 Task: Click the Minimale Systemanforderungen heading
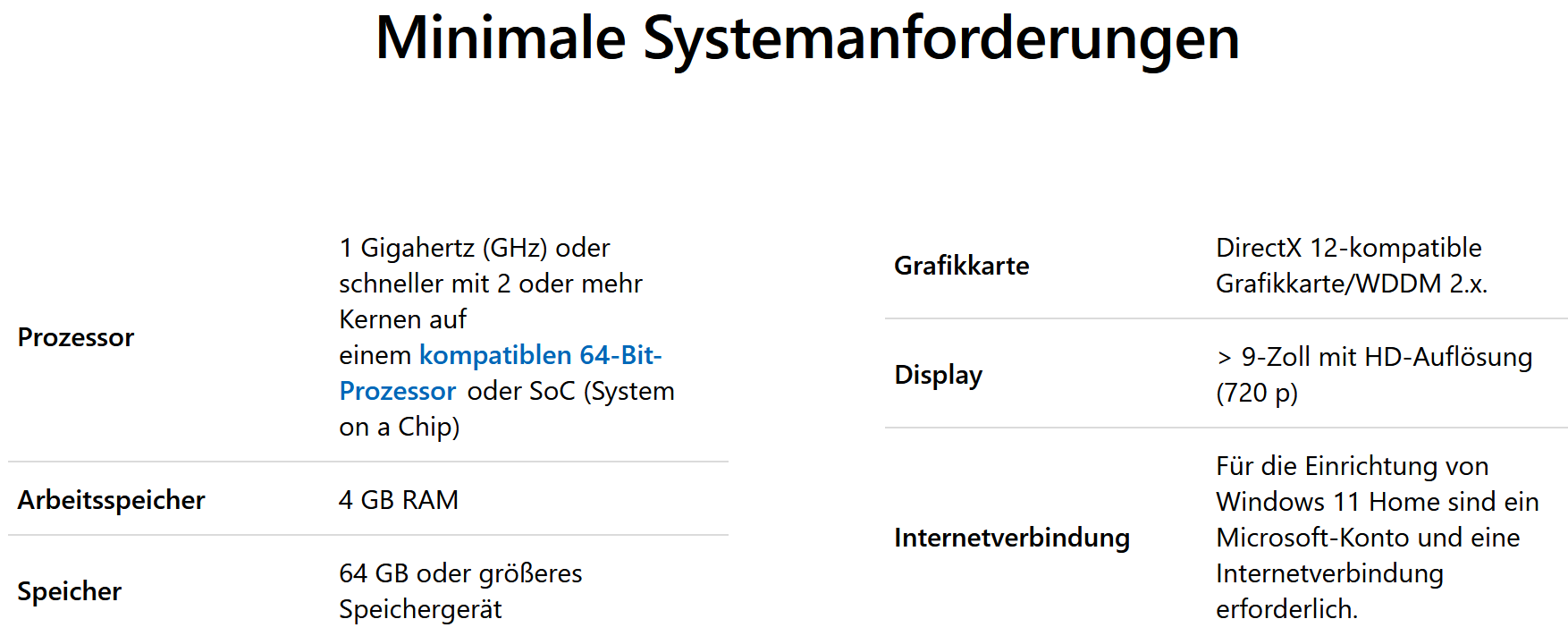click(807, 39)
